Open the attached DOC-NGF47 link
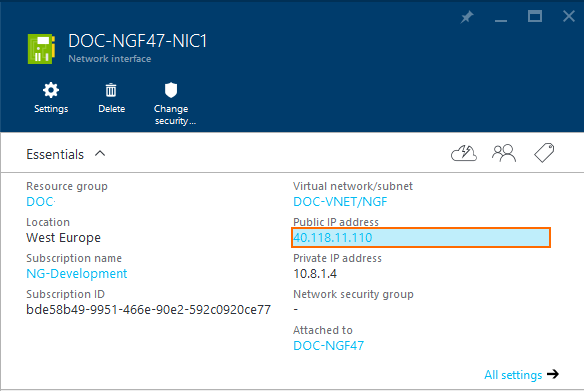 click(328, 346)
